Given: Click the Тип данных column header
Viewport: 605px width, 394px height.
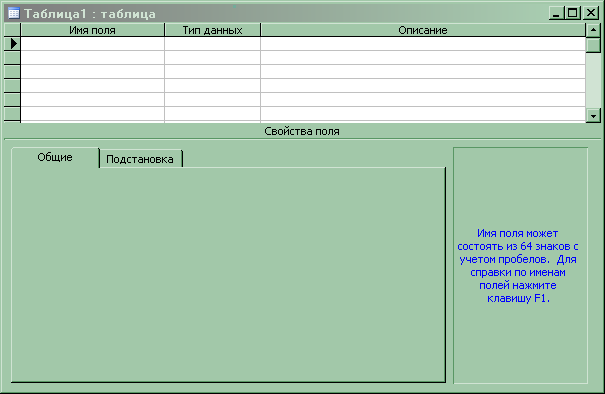Looking at the screenshot, I should [x=213, y=30].
